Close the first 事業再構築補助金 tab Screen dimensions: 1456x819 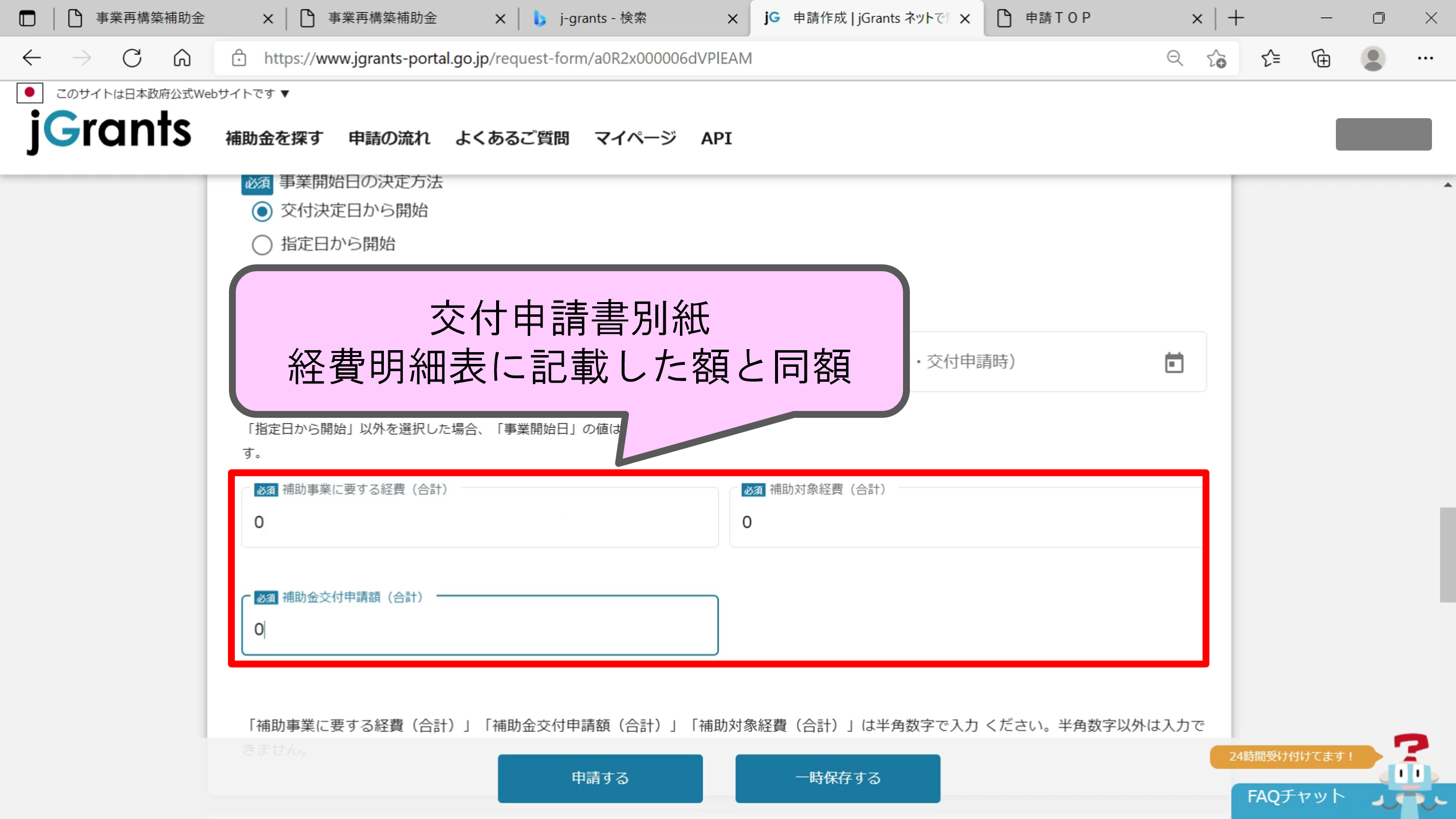[268, 19]
